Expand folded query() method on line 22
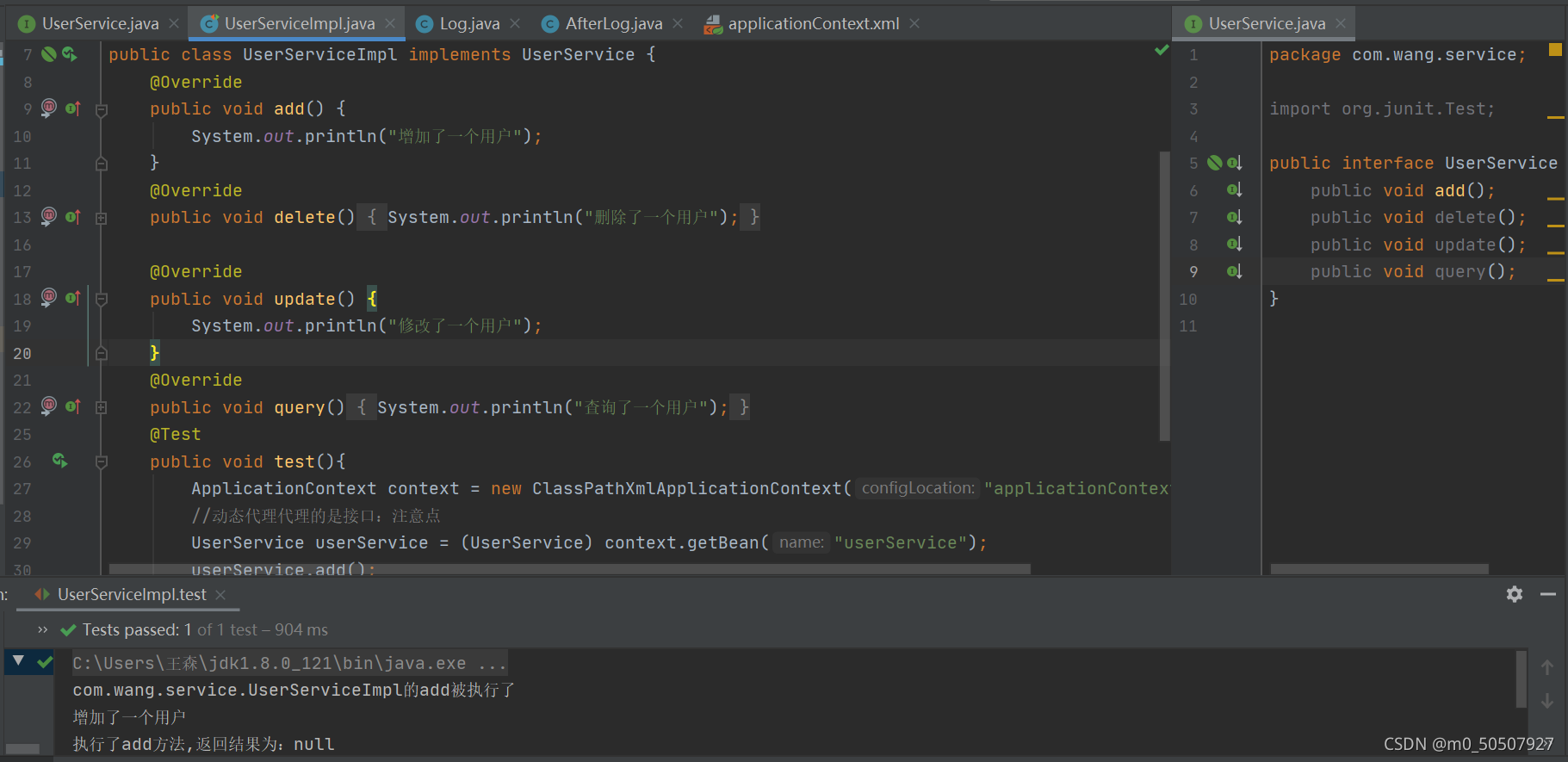The height and width of the screenshot is (762, 1568). pos(102,407)
